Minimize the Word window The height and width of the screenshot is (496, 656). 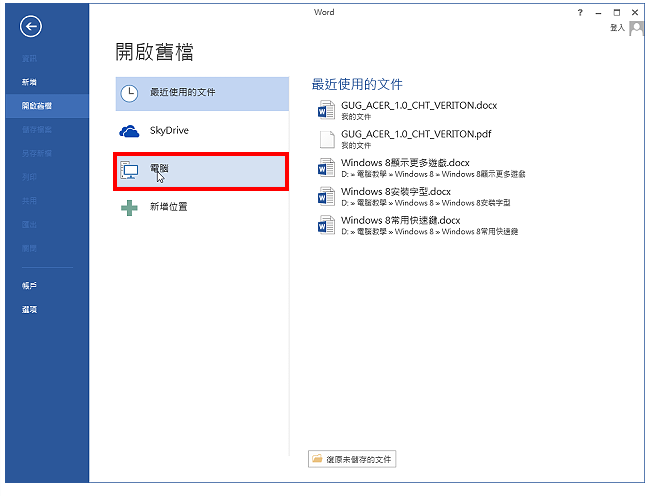pyautogui.click(x=598, y=13)
